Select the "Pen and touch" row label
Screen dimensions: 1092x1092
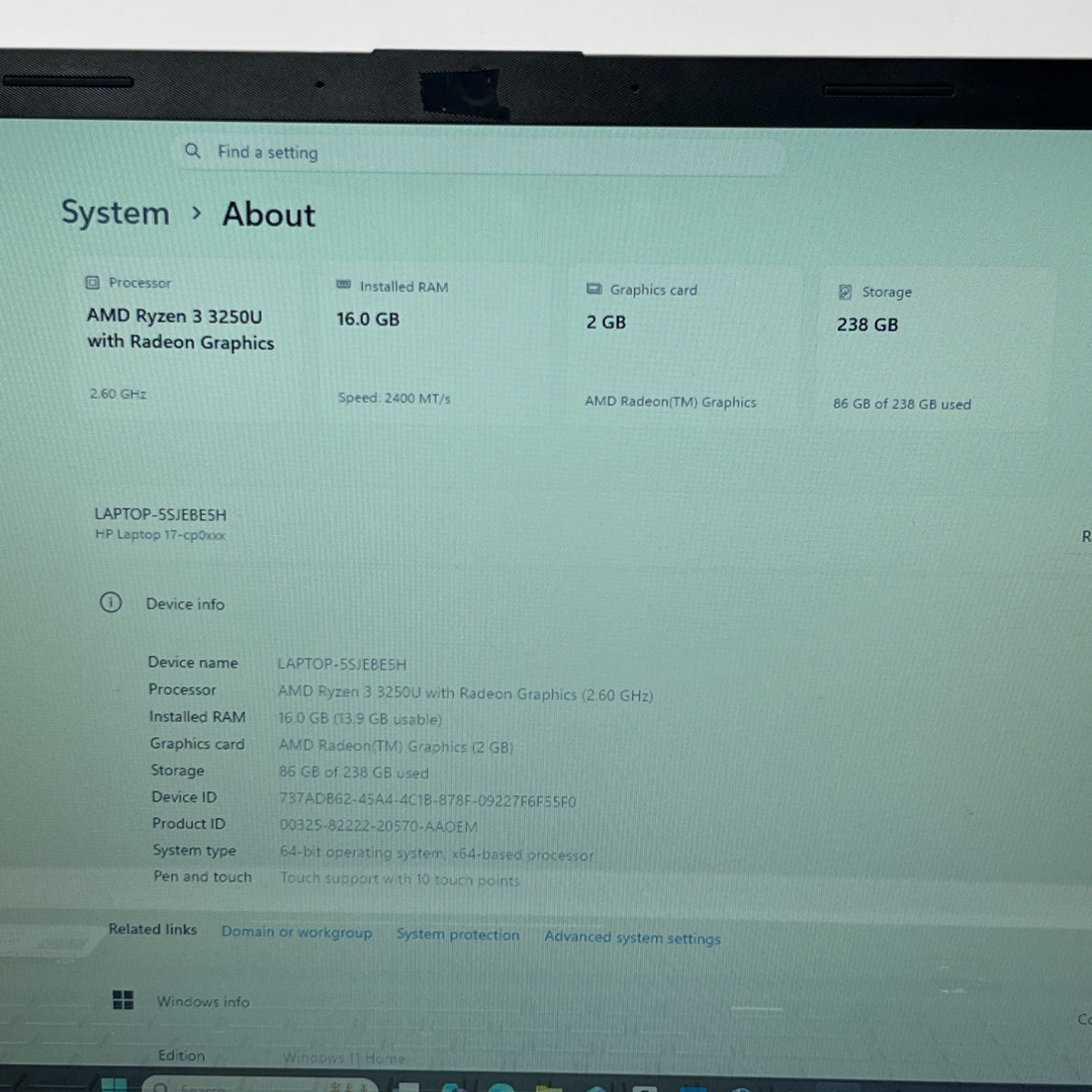pyautogui.click(x=202, y=876)
